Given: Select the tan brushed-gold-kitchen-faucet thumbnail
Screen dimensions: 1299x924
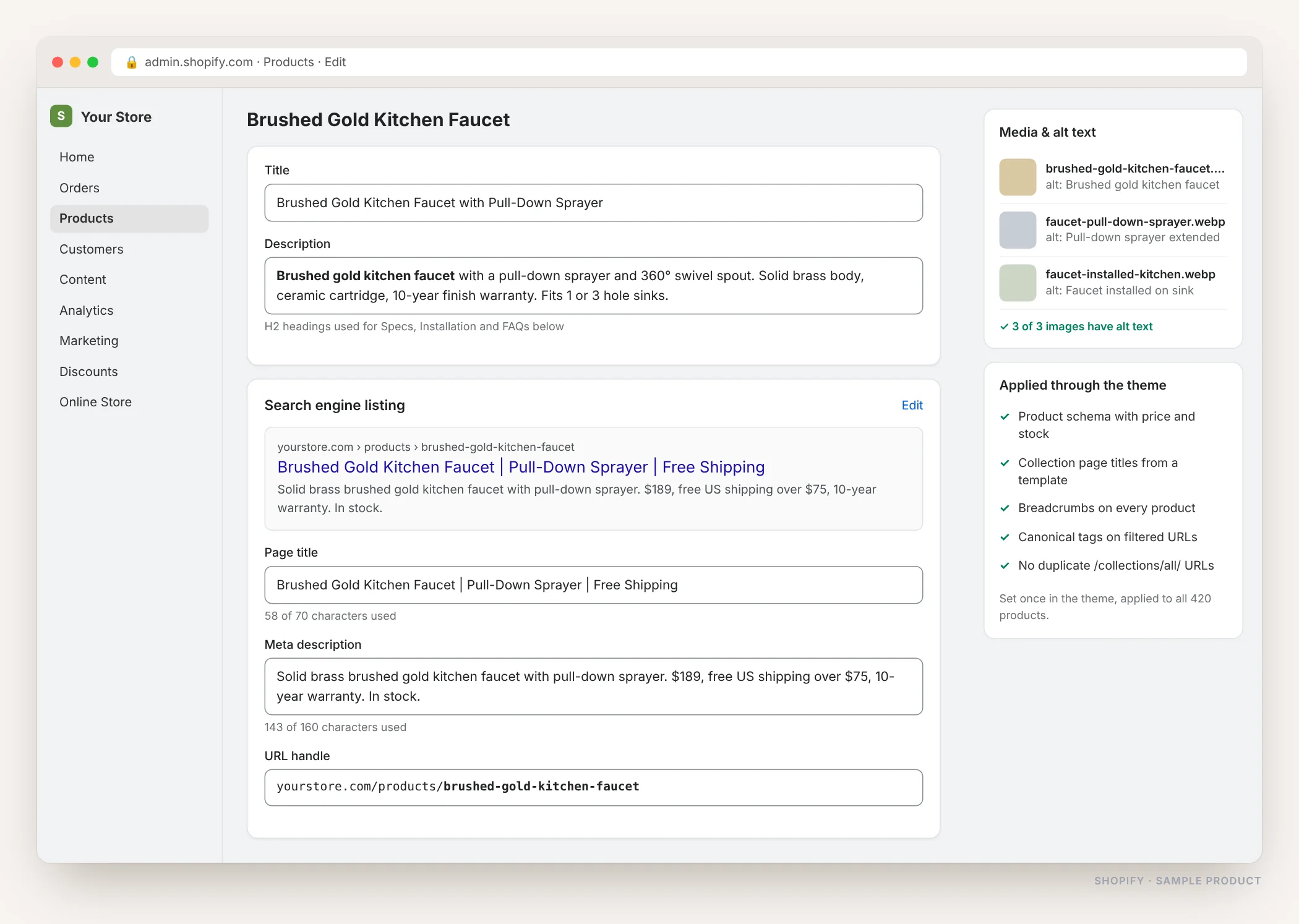Looking at the screenshot, I should click(x=1018, y=177).
